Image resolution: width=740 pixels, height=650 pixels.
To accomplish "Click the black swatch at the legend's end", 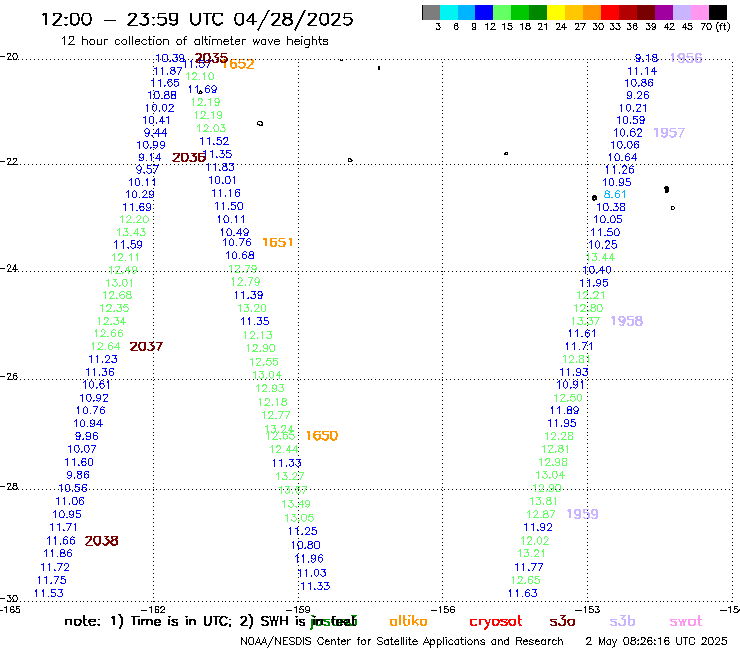I will pos(718,12).
